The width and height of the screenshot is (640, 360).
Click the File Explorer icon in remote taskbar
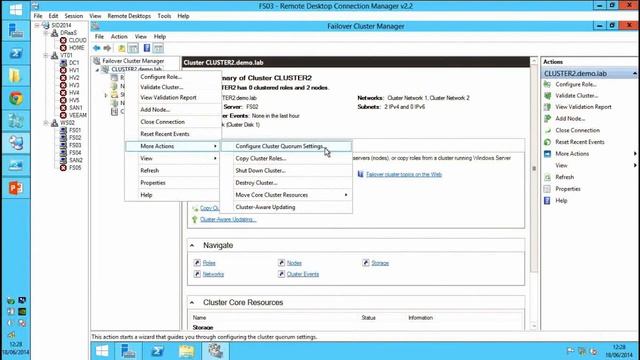[x=187, y=351]
